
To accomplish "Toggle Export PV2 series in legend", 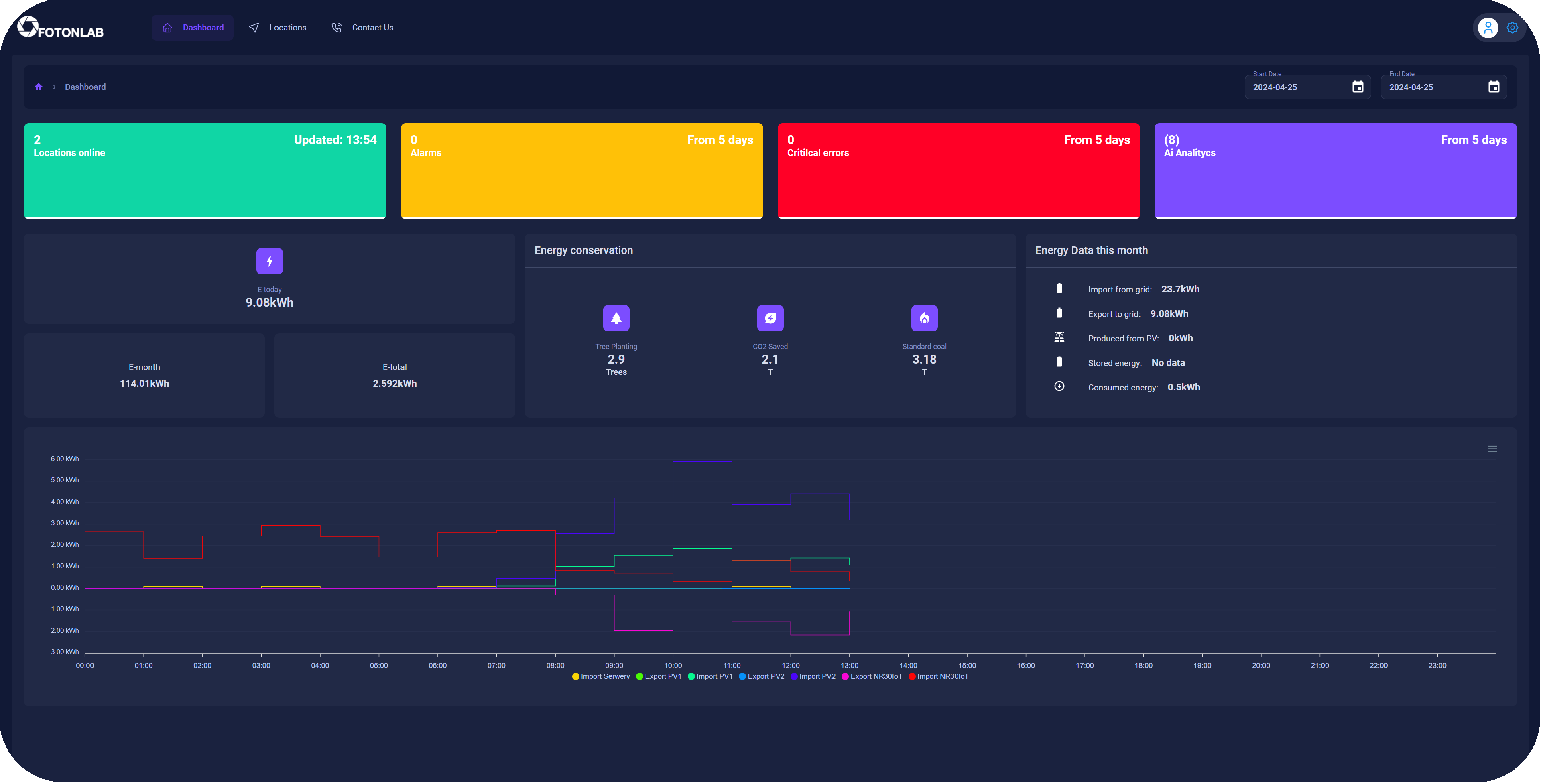I will click(762, 677).
